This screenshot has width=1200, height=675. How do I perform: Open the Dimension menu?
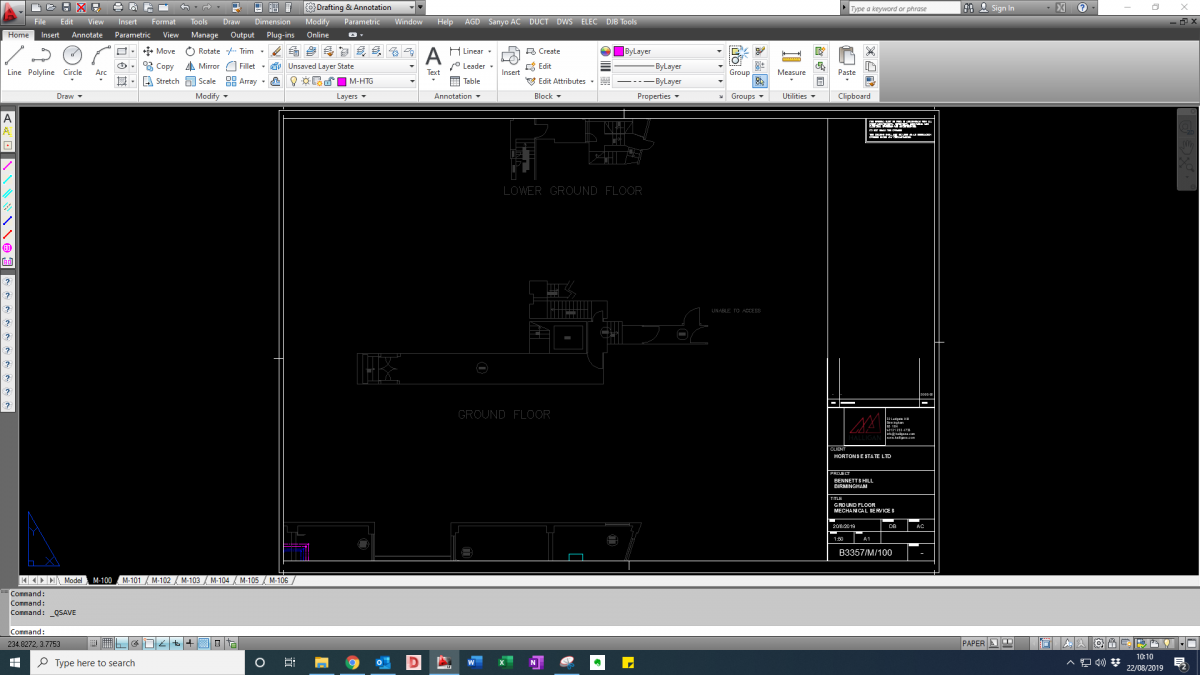point(272,21)
